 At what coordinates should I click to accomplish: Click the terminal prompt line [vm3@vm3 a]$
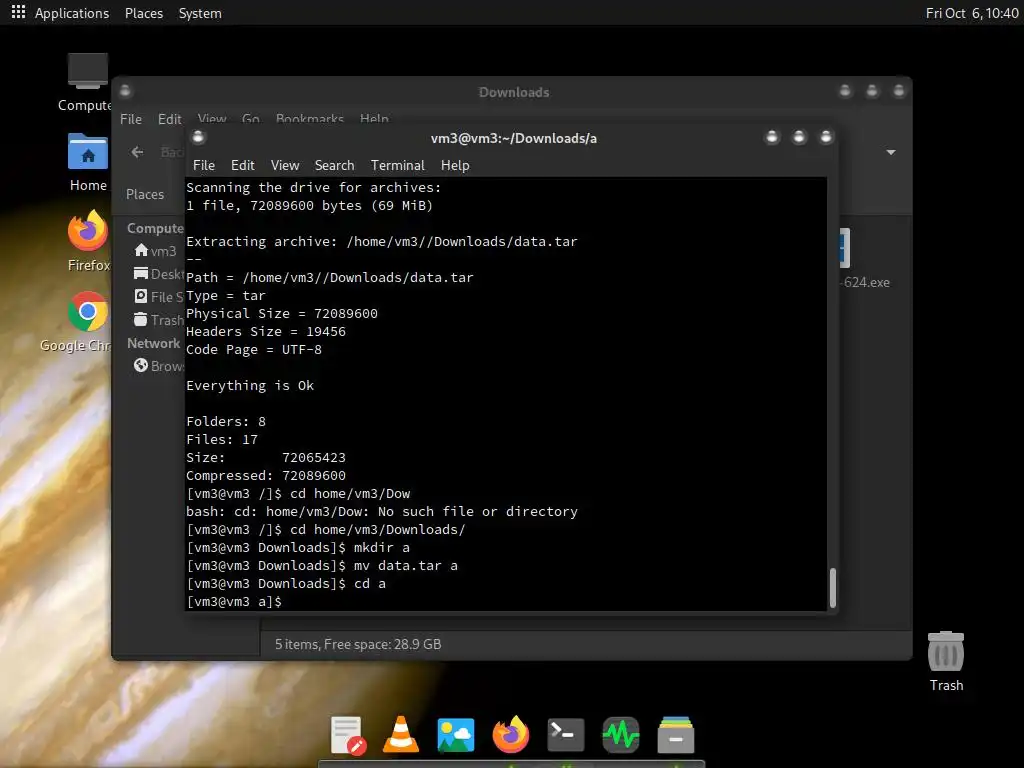(x=234, y=601)
